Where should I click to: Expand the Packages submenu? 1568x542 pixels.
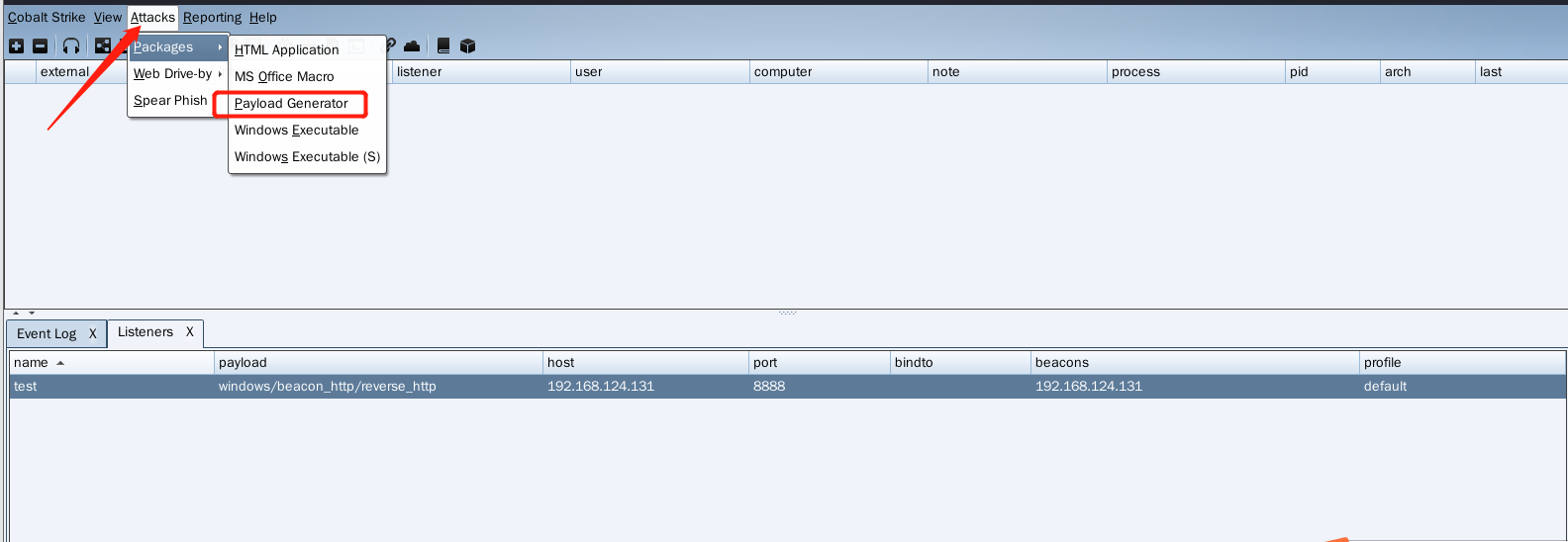pyautogui.click(x=177, y=46)
